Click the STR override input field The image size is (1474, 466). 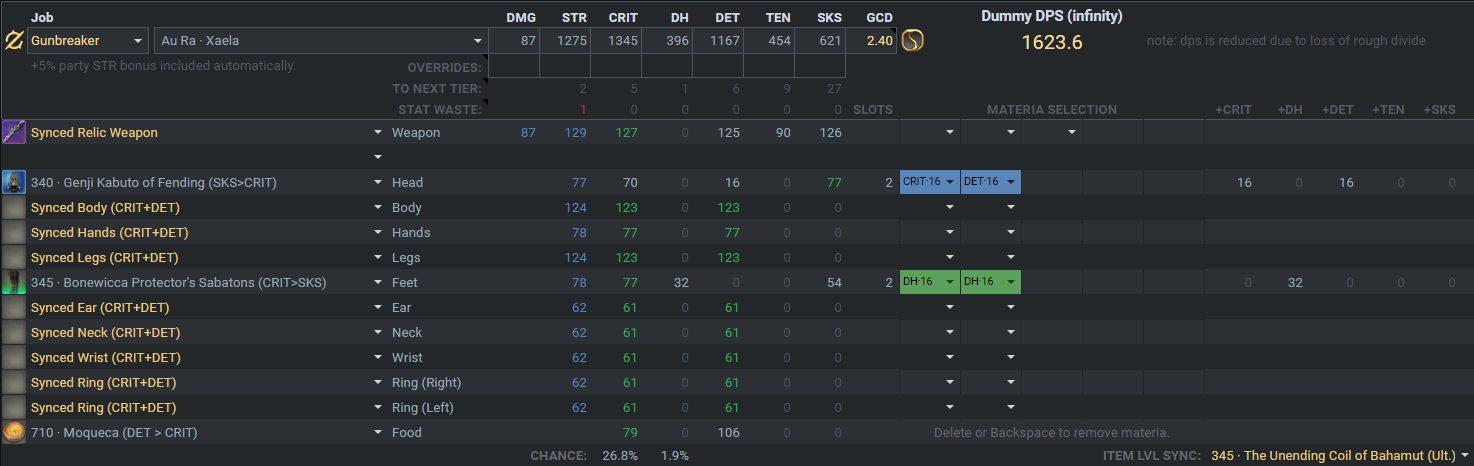[565, 67]
